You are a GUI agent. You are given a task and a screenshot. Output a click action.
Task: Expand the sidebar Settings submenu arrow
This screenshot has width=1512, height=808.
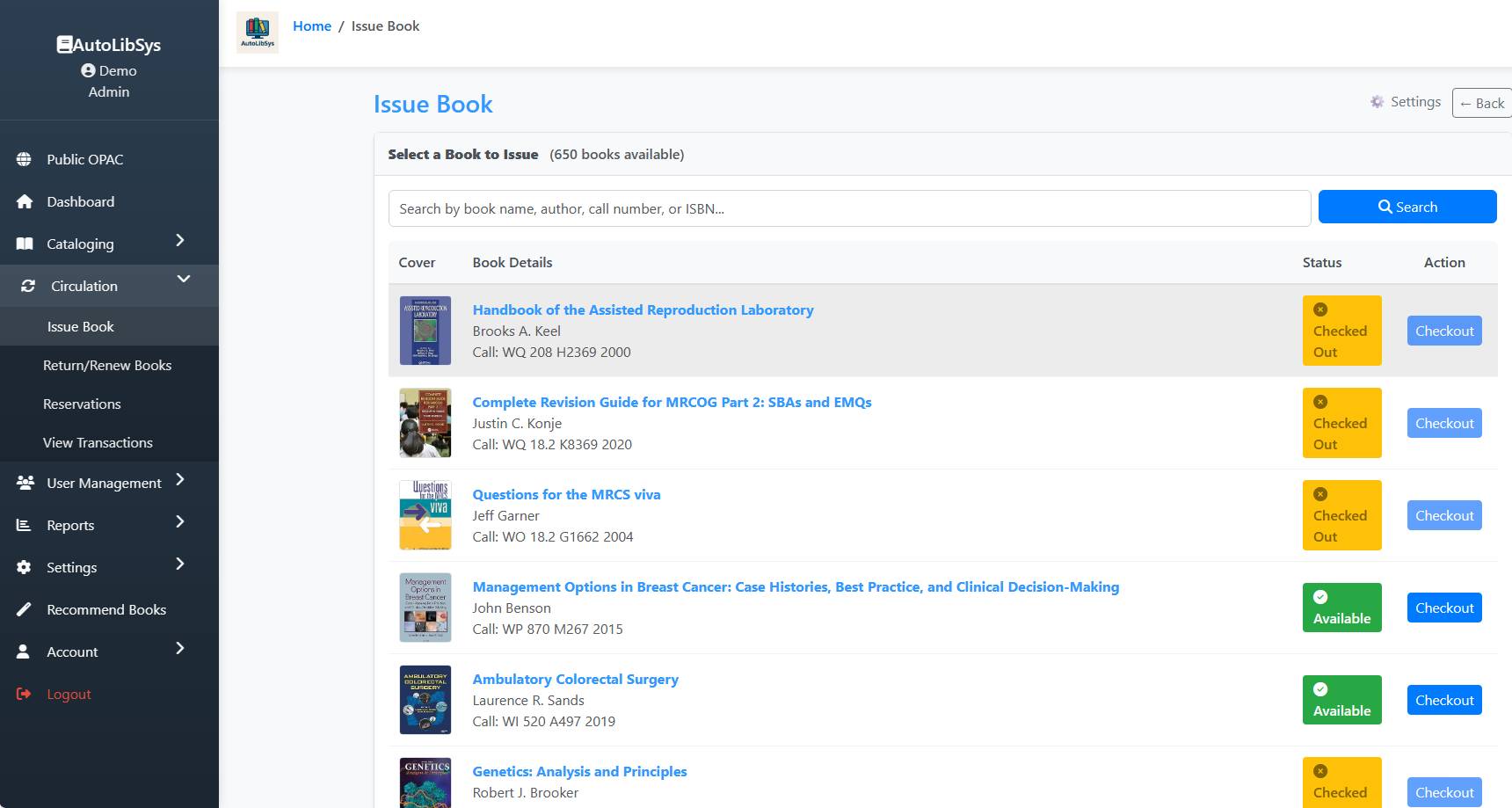coord(180,564)
